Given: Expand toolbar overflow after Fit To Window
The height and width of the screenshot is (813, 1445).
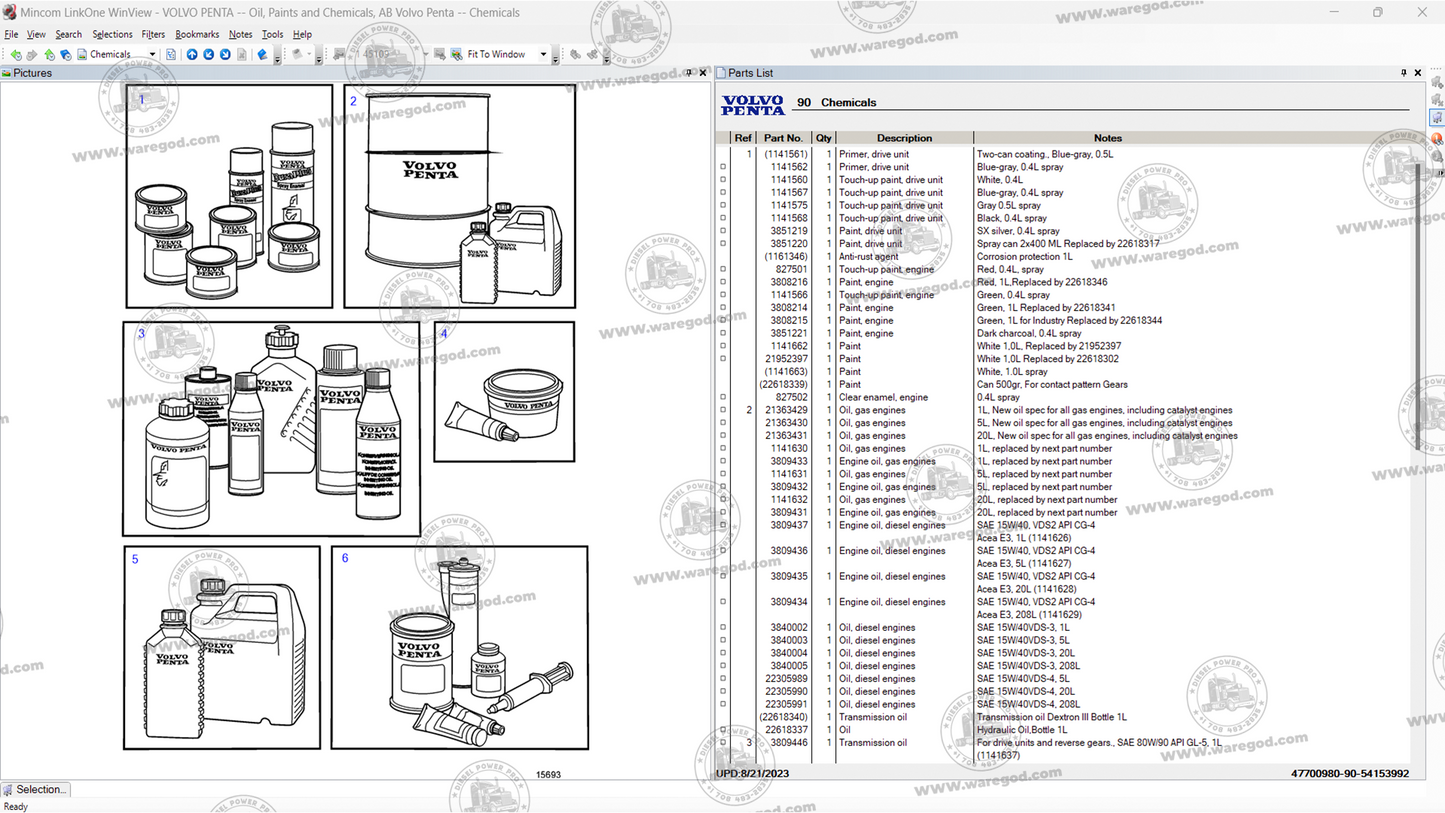Looking at the screenshot, I should click(555, 57).
